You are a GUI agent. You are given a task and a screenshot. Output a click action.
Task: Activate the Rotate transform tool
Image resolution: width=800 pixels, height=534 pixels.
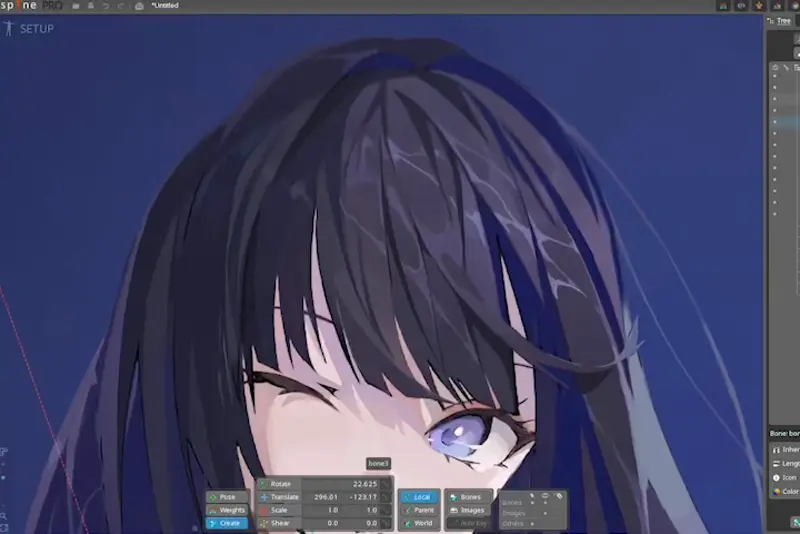(x=279, y=484)
